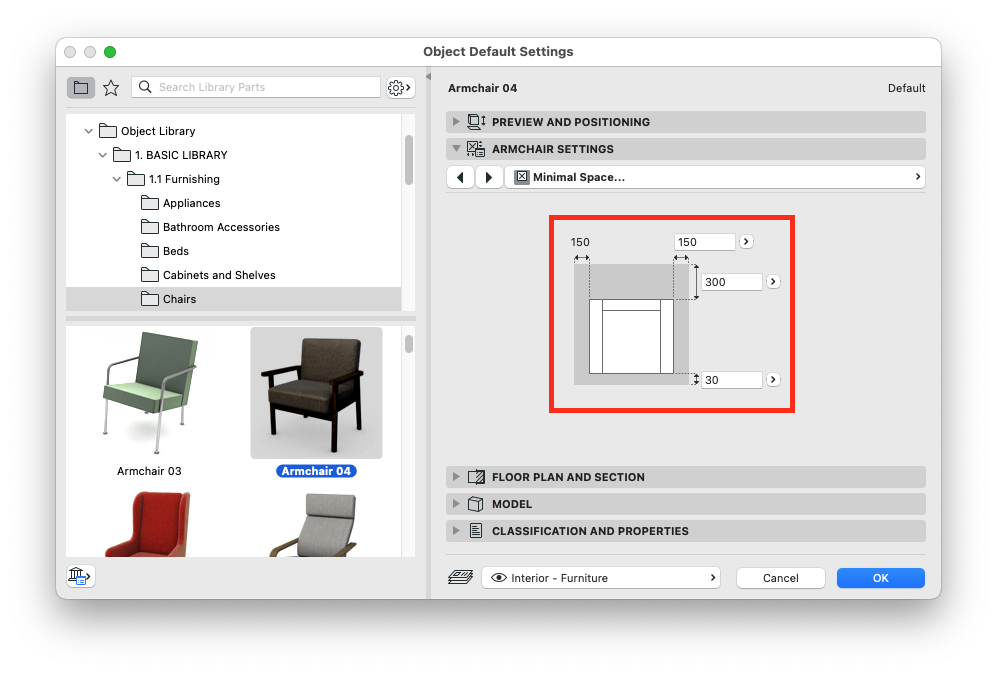Expand Classification and Properties panel
Image resolution: width=997 pixels, height=673 pixels.
456,531
